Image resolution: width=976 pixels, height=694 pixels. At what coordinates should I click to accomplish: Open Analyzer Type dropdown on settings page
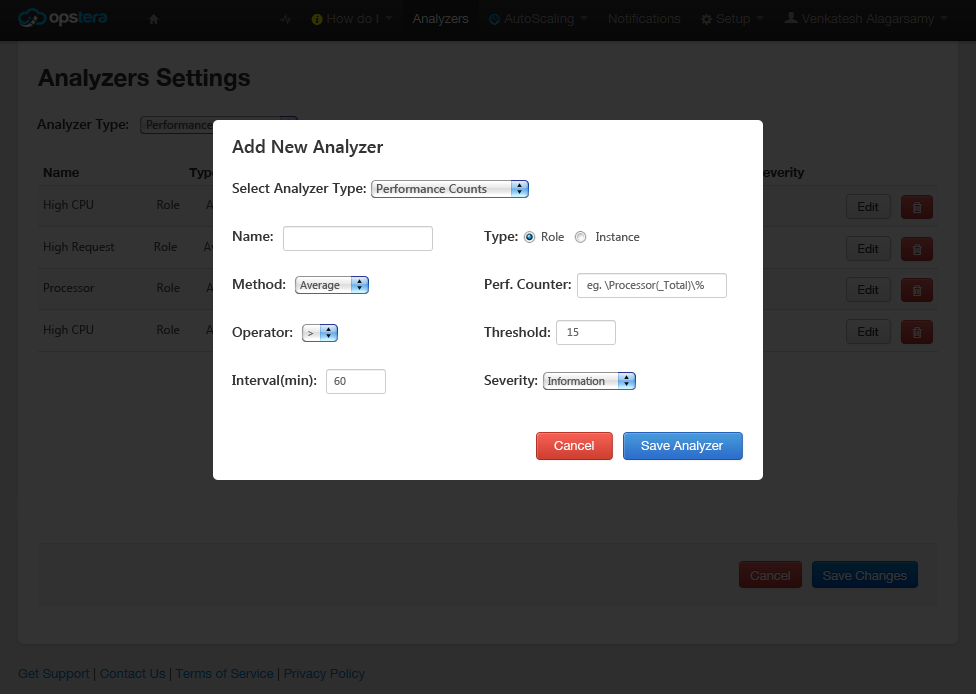[x=177, y=125]
